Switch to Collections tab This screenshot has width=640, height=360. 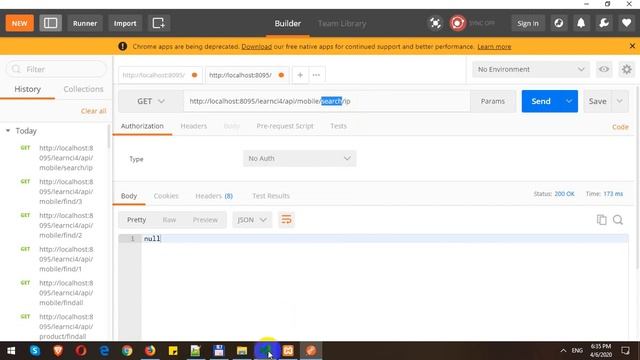[83, 89]
